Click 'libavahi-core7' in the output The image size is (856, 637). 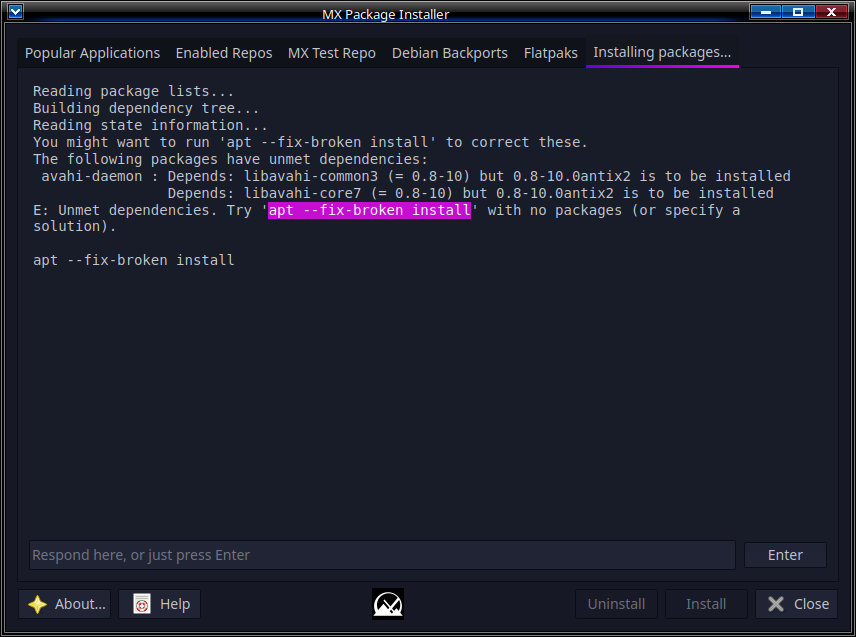click(302, 193)
